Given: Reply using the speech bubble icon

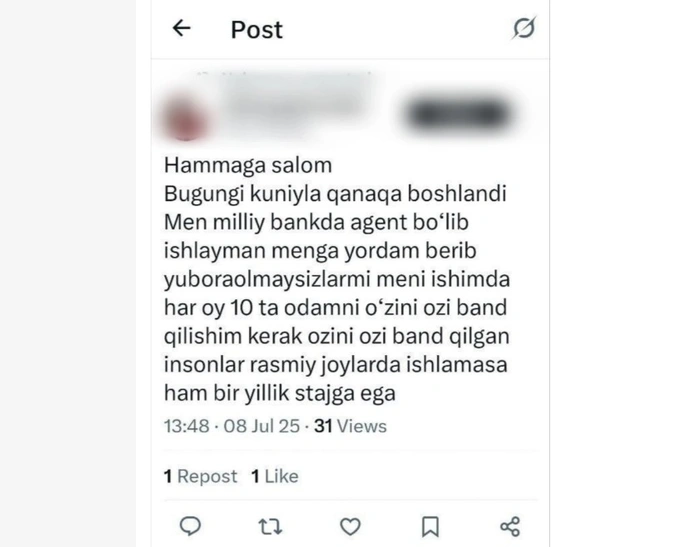Looking at the screenshot, I should (x=190, y=526).
